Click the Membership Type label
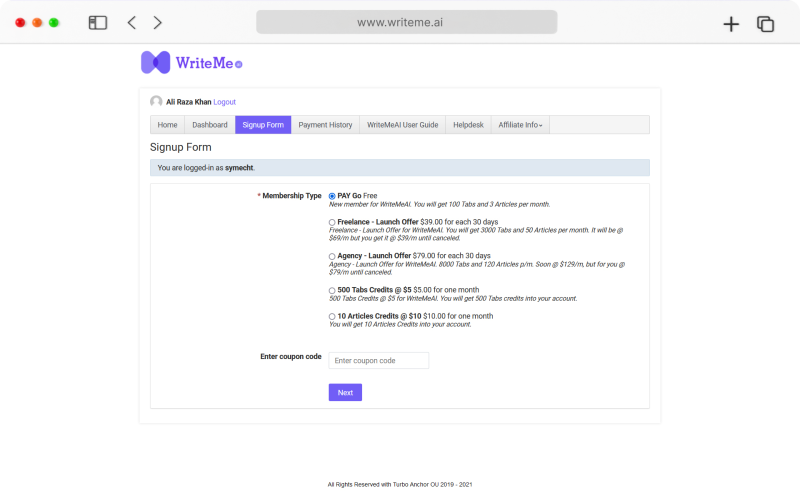 (x=292, y=196)
